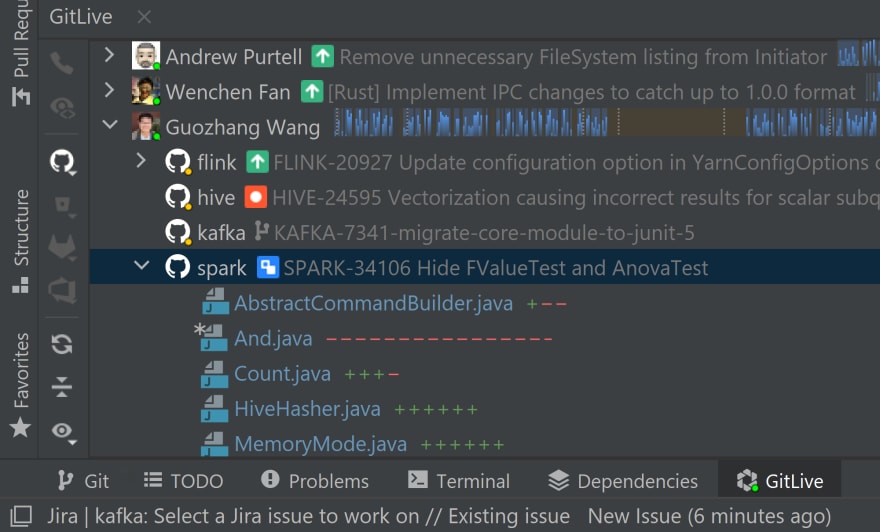Click the Java file icon for And.java

coord(214,337)
